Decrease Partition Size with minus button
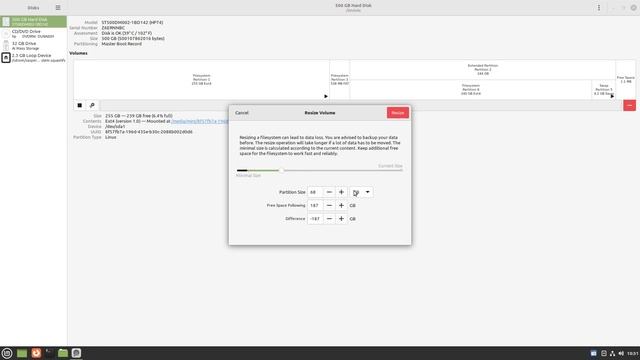This screenshot has width=640, height=360. point(329,192)
